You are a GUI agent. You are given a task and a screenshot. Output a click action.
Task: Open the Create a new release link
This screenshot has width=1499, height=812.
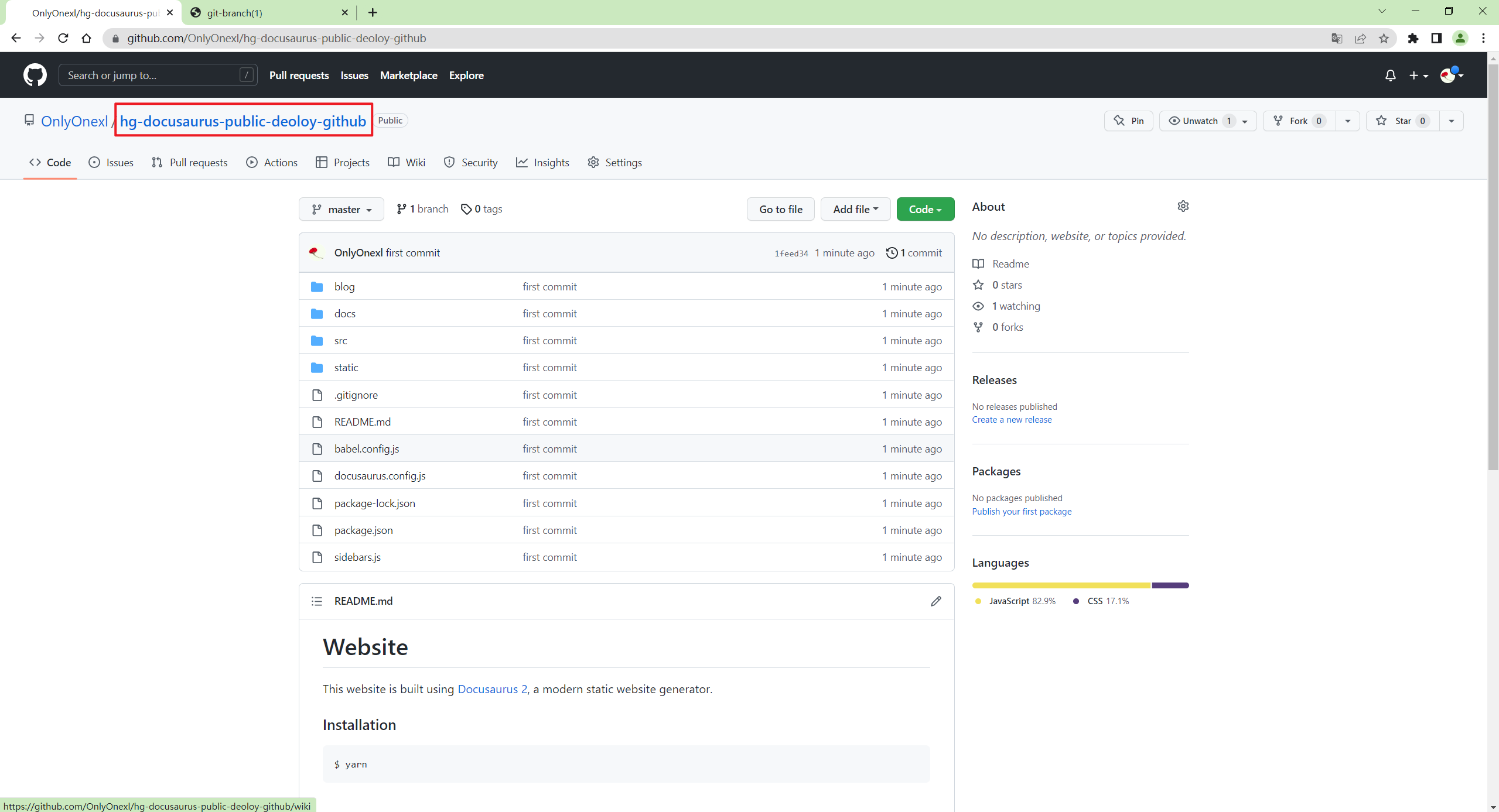pos(1012,420)
